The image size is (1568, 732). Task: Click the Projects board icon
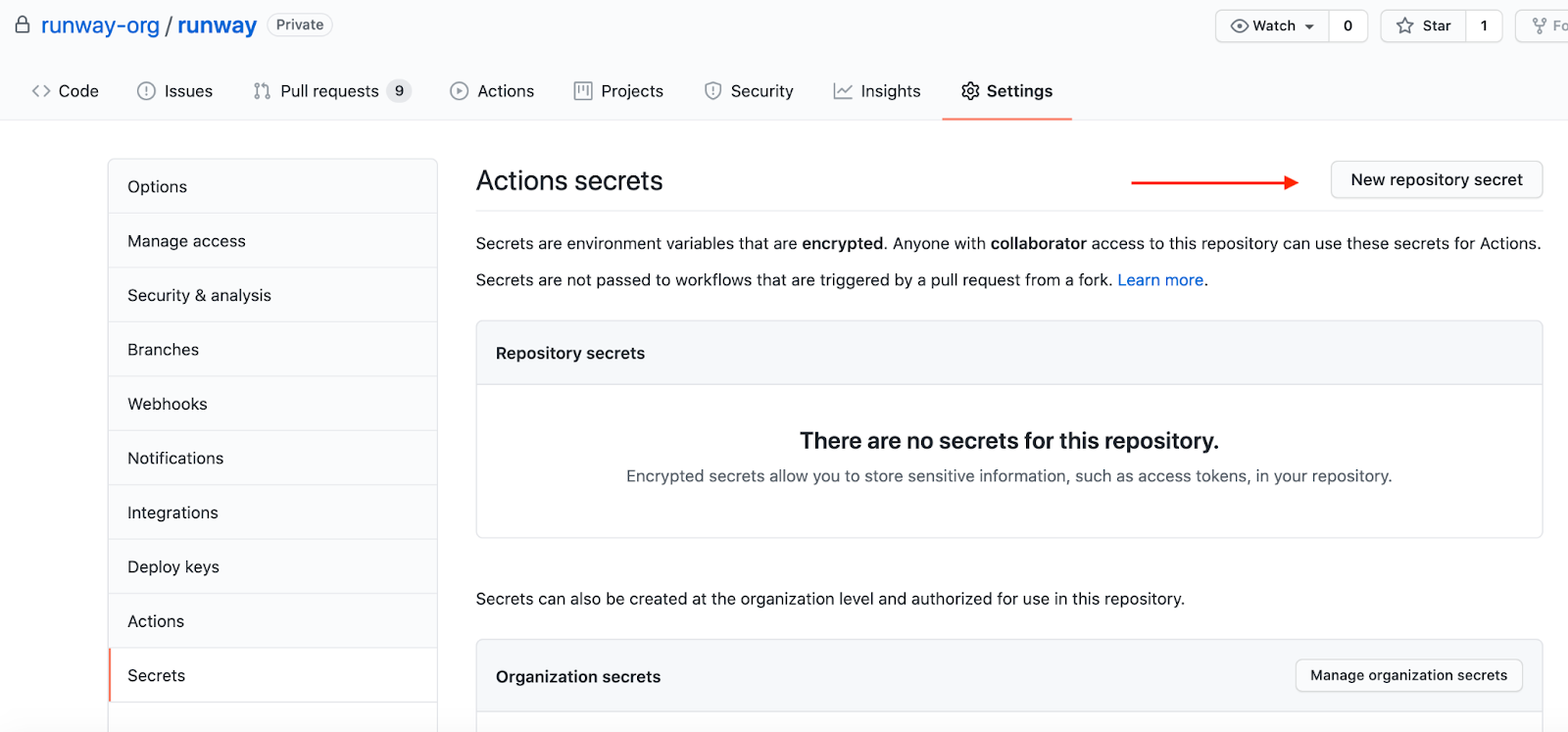tap(583, 91)
